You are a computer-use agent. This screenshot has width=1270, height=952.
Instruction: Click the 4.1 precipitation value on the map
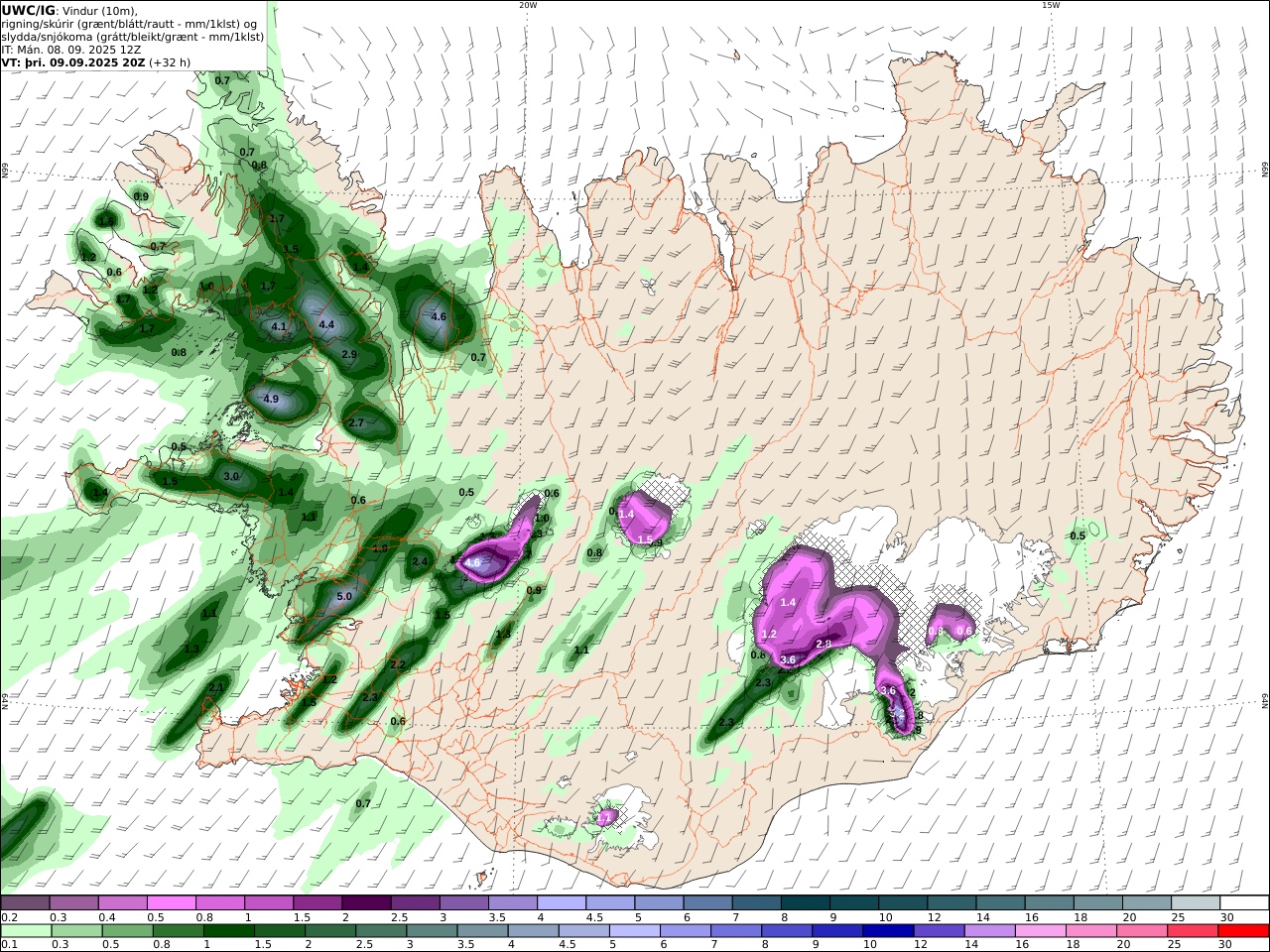[x=279, y=326]
